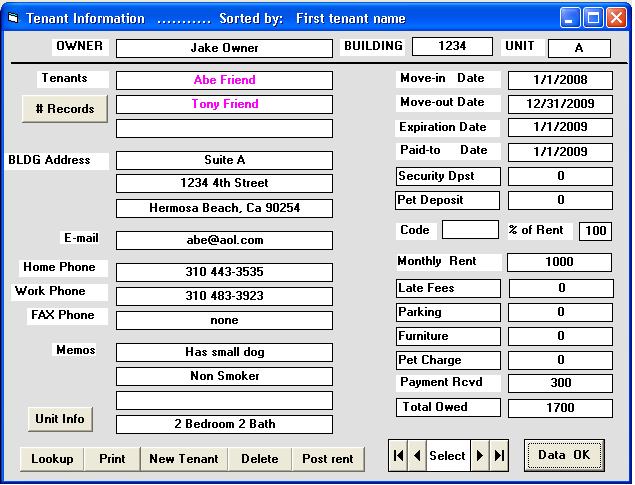Click the Tenant Information title bar icon
635x485 pixels.
(13, 18)
